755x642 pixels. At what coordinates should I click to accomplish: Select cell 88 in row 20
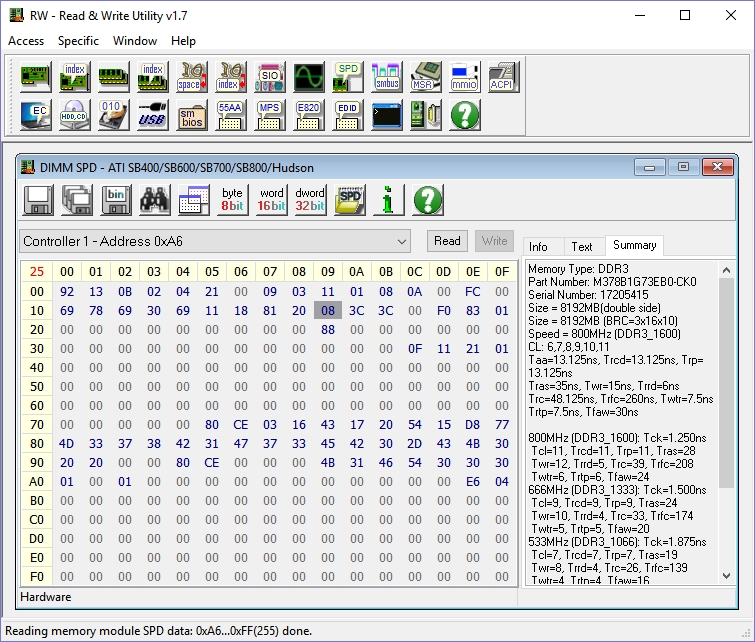click(328, 329)
